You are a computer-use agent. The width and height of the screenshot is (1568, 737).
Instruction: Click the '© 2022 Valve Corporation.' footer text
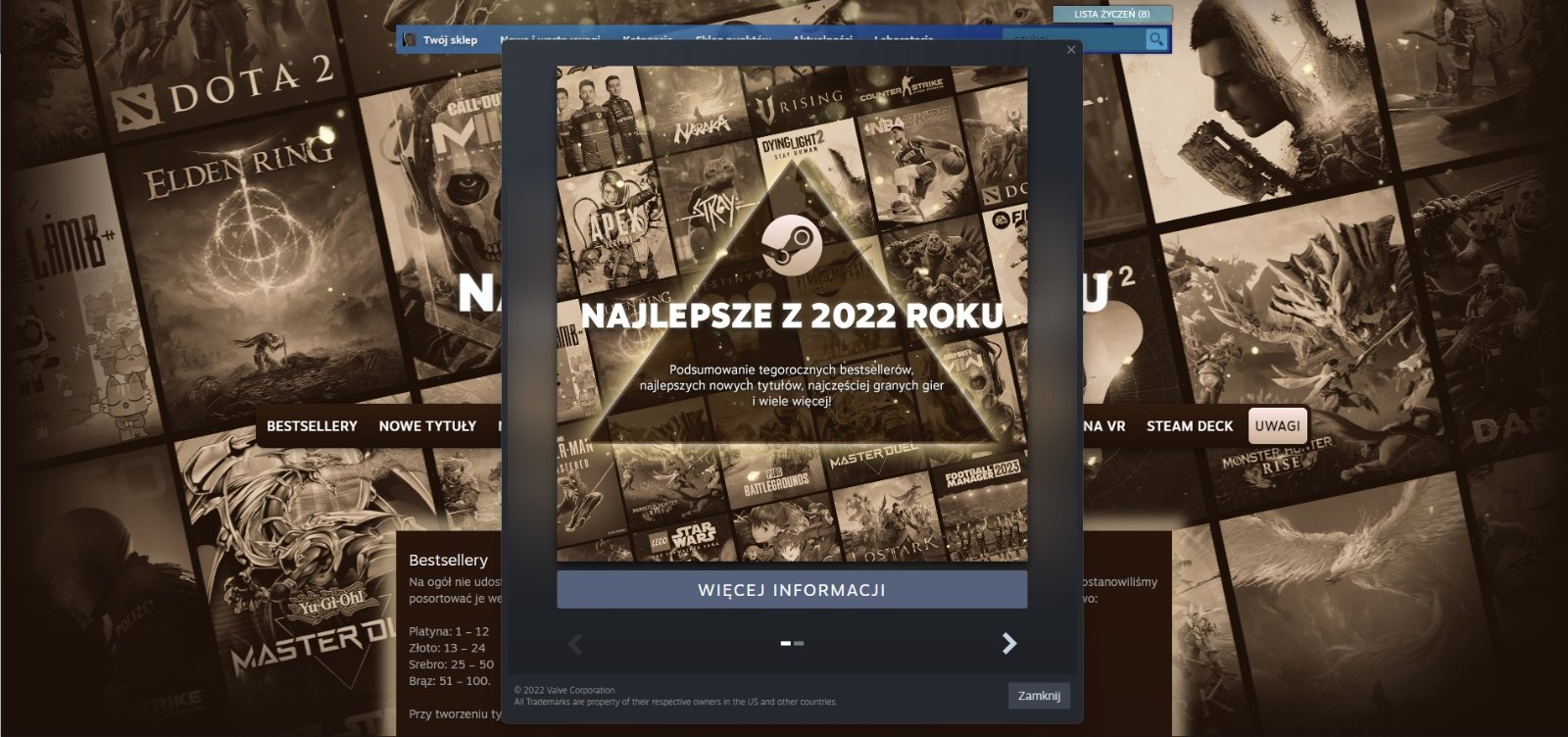pos(565,691)
